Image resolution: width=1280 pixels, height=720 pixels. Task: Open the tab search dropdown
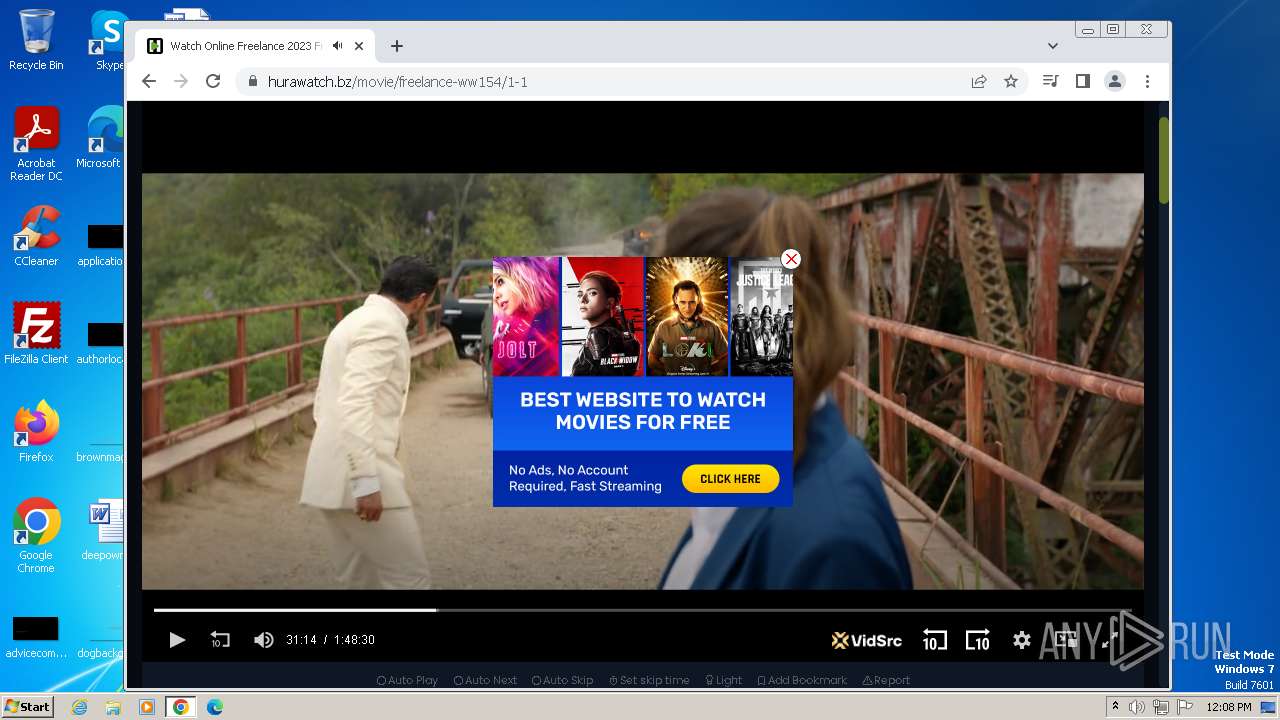click(1053, 46)
